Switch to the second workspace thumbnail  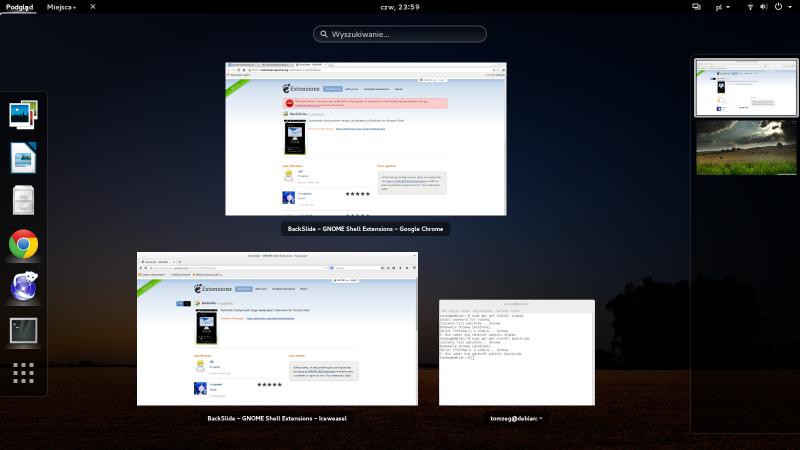coord(744,146)
